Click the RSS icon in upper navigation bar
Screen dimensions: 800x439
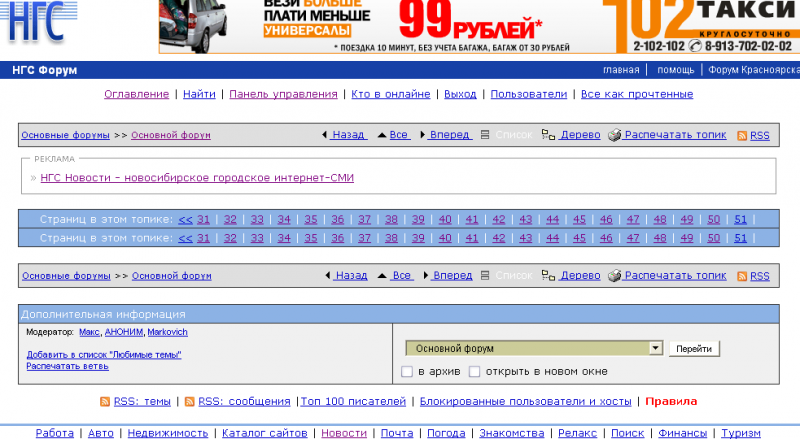click(x=742, y=135)
